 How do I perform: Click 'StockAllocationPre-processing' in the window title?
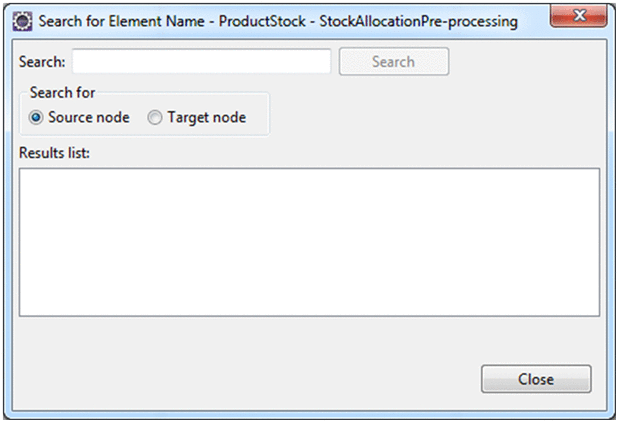coord(418,21)
